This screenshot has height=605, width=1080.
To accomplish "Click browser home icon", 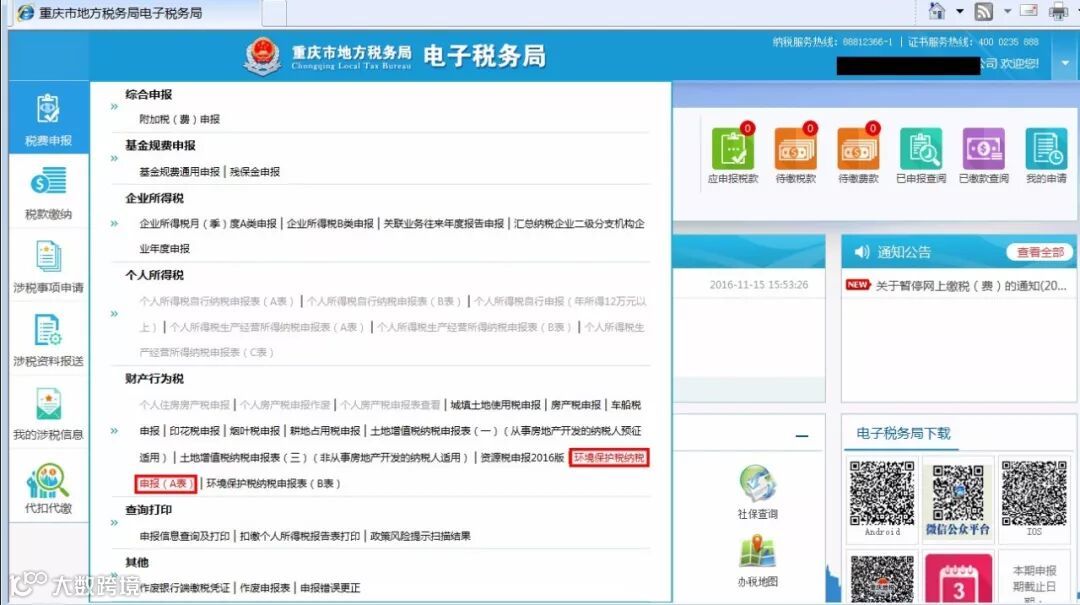I will click(937, 11).
